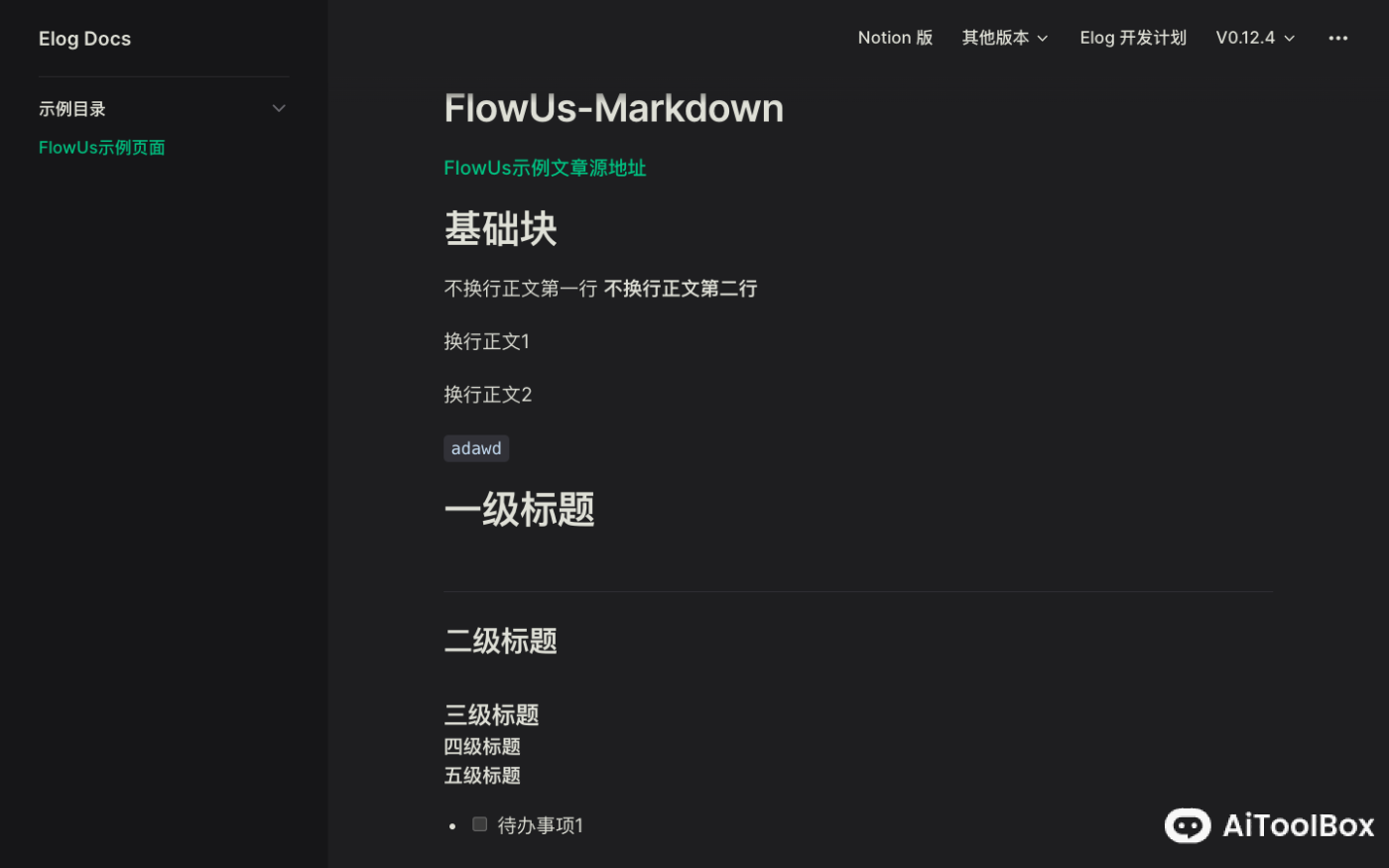This screenshot has width=1389, height=868.
Task: Open the V0.12.4 version dropdown
Action: click(1254, 38)
